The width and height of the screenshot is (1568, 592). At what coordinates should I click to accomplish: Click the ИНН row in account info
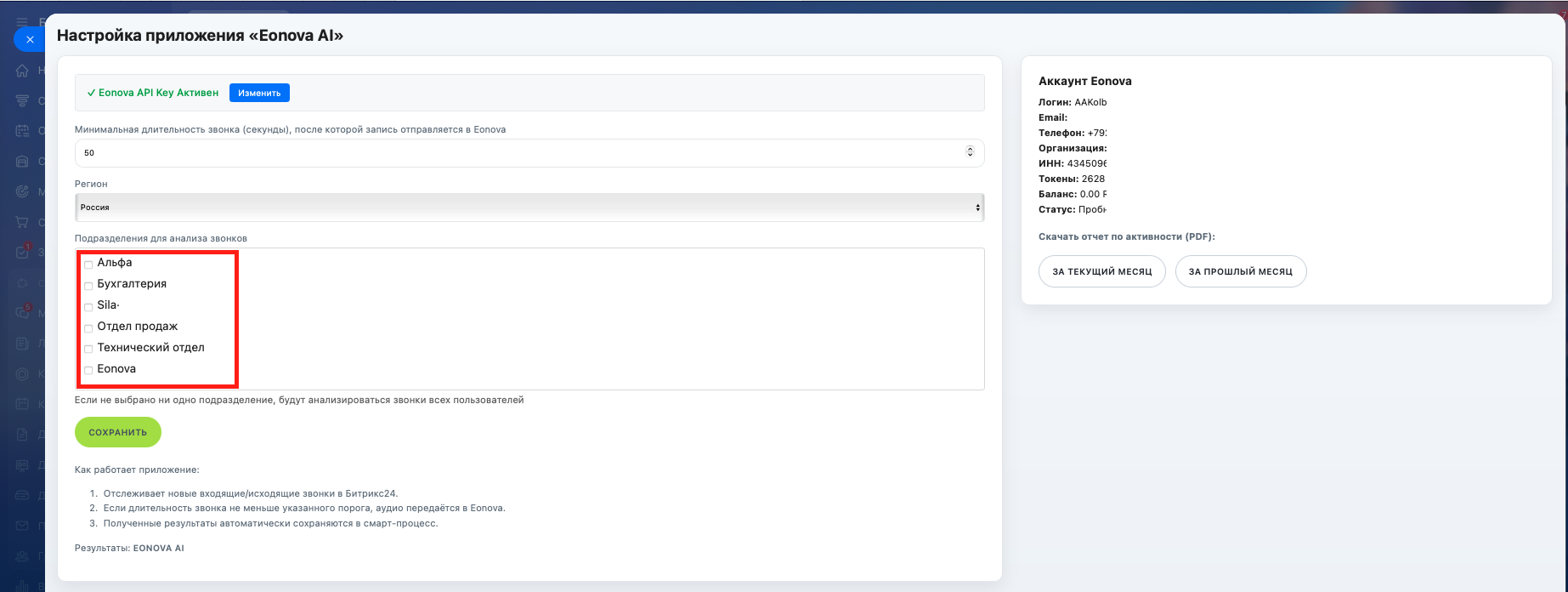pos(1073,163)
